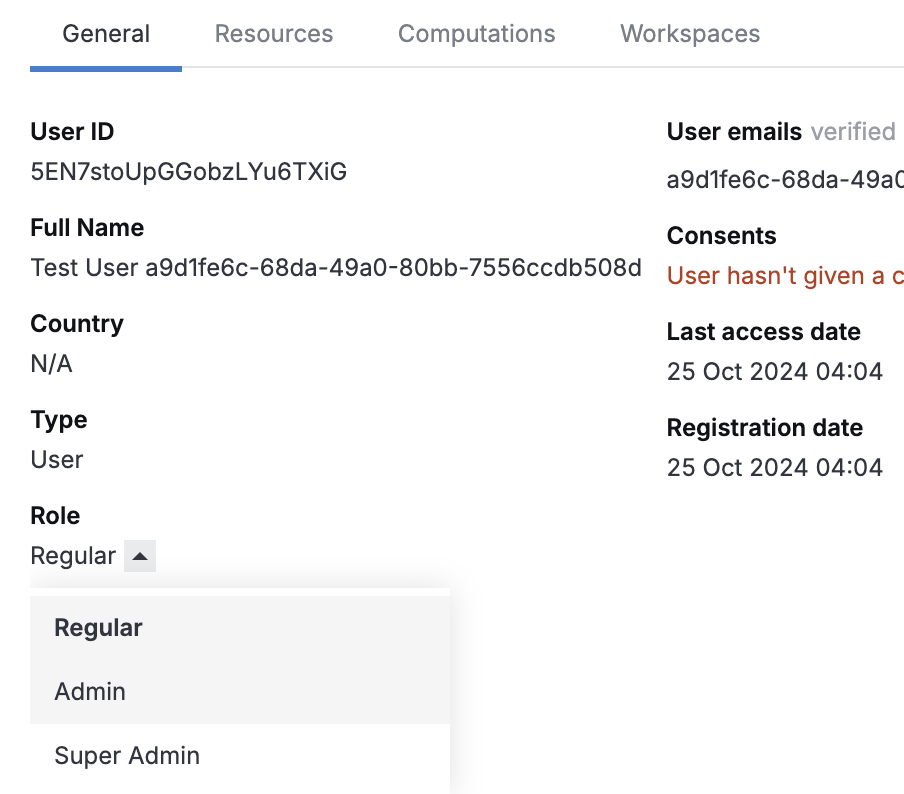The width and height of the screenshot is (904, 794).
Task: Open the Resources tab
Action: (x=274, y=34)
